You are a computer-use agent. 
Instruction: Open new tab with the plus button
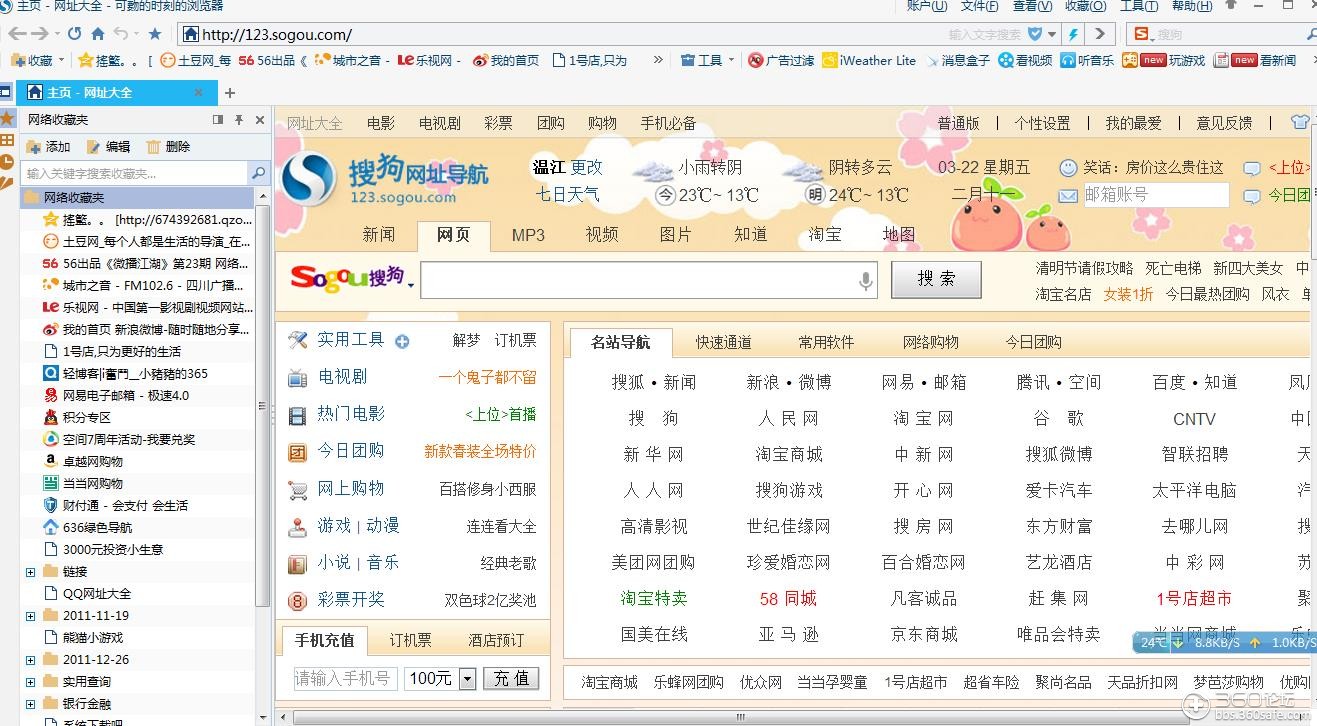click(x=229, y=92)
